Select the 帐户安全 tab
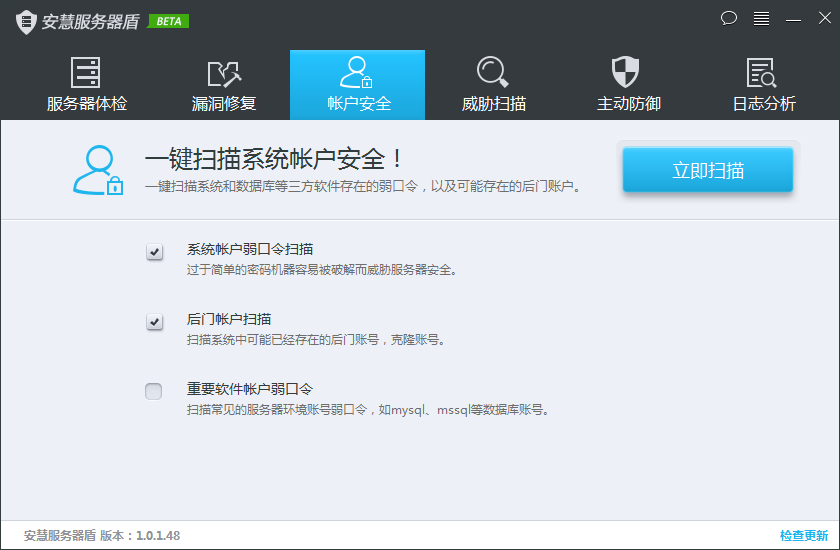 (357, 85)
